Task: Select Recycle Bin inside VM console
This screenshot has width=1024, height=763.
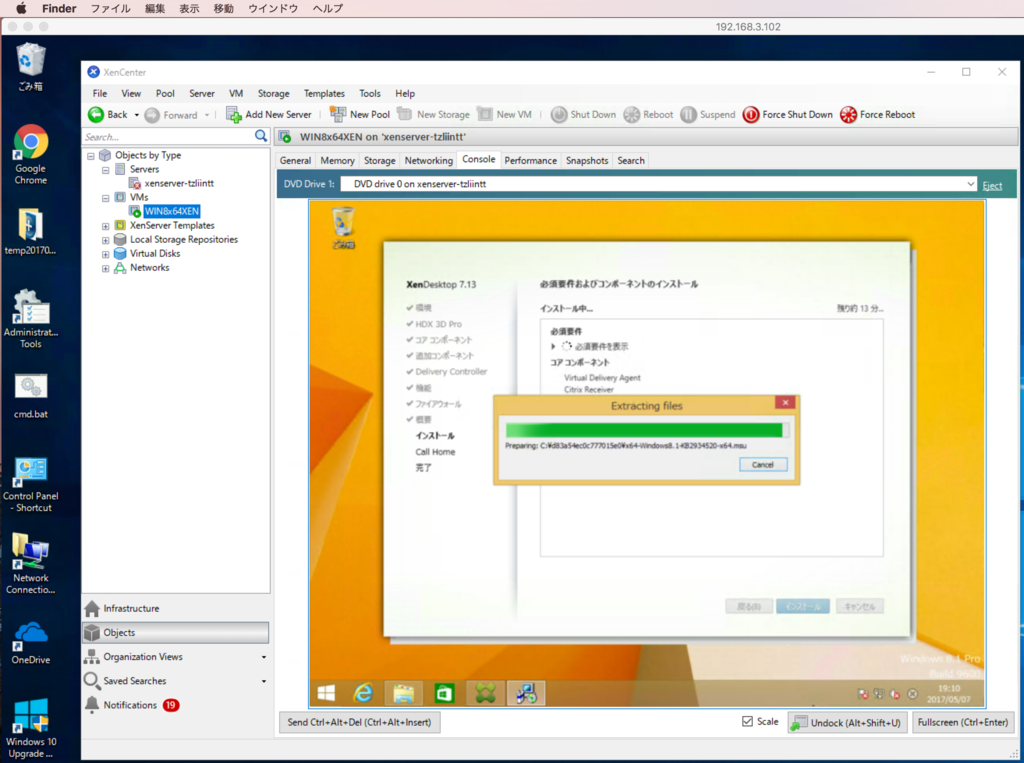Action: coord(344,227)
